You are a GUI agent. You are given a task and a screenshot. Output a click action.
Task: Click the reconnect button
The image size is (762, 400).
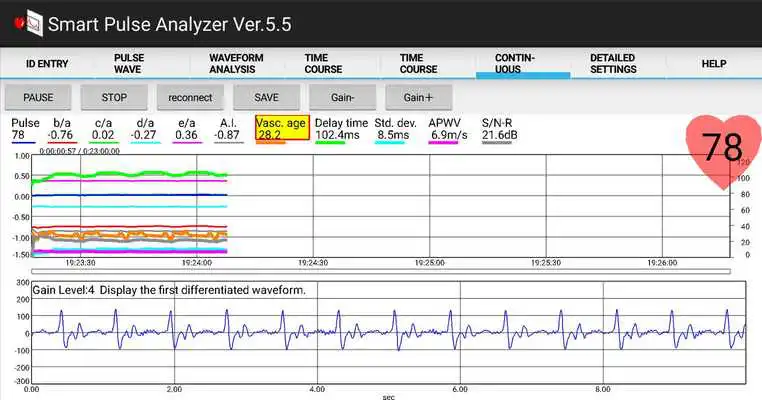pyautogui.click(x=190, y=98)
